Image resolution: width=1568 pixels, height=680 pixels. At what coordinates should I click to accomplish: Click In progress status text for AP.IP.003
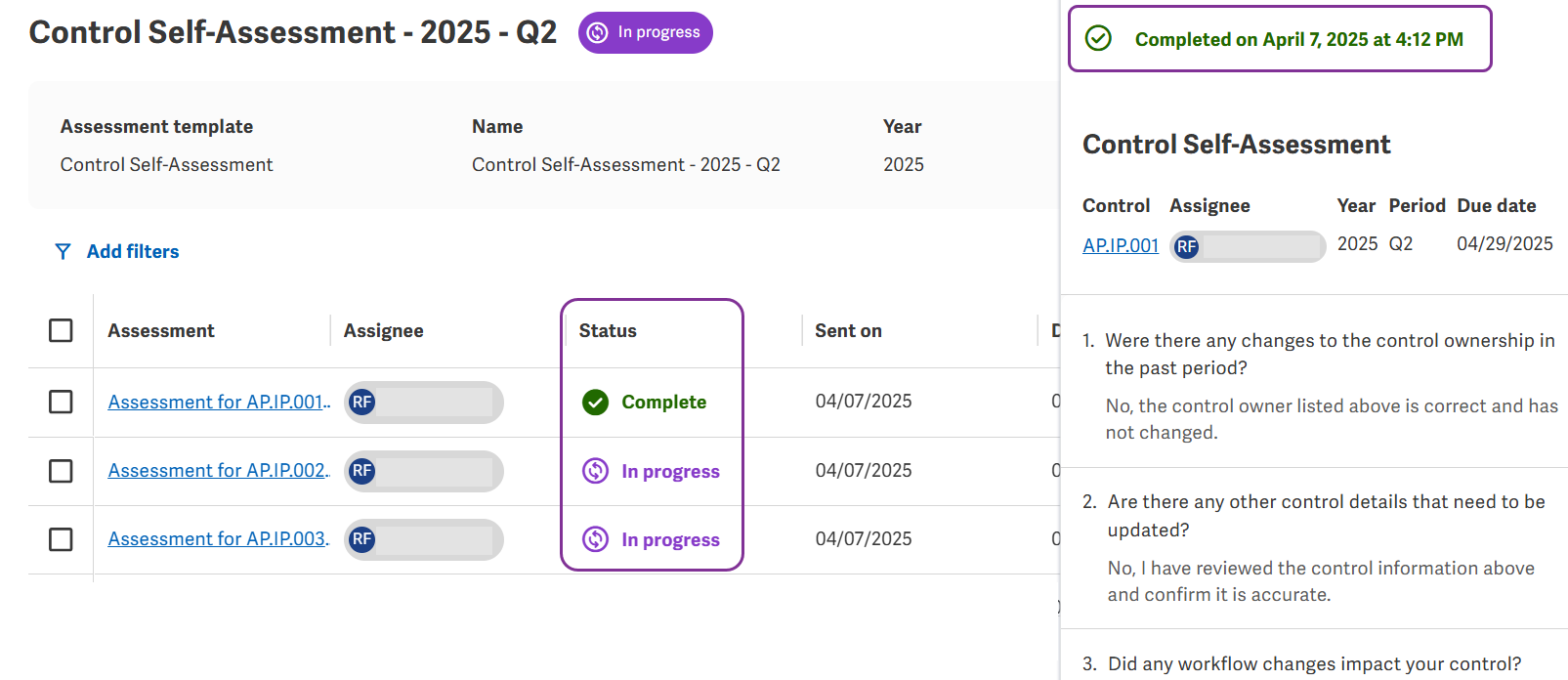[670, 539]
